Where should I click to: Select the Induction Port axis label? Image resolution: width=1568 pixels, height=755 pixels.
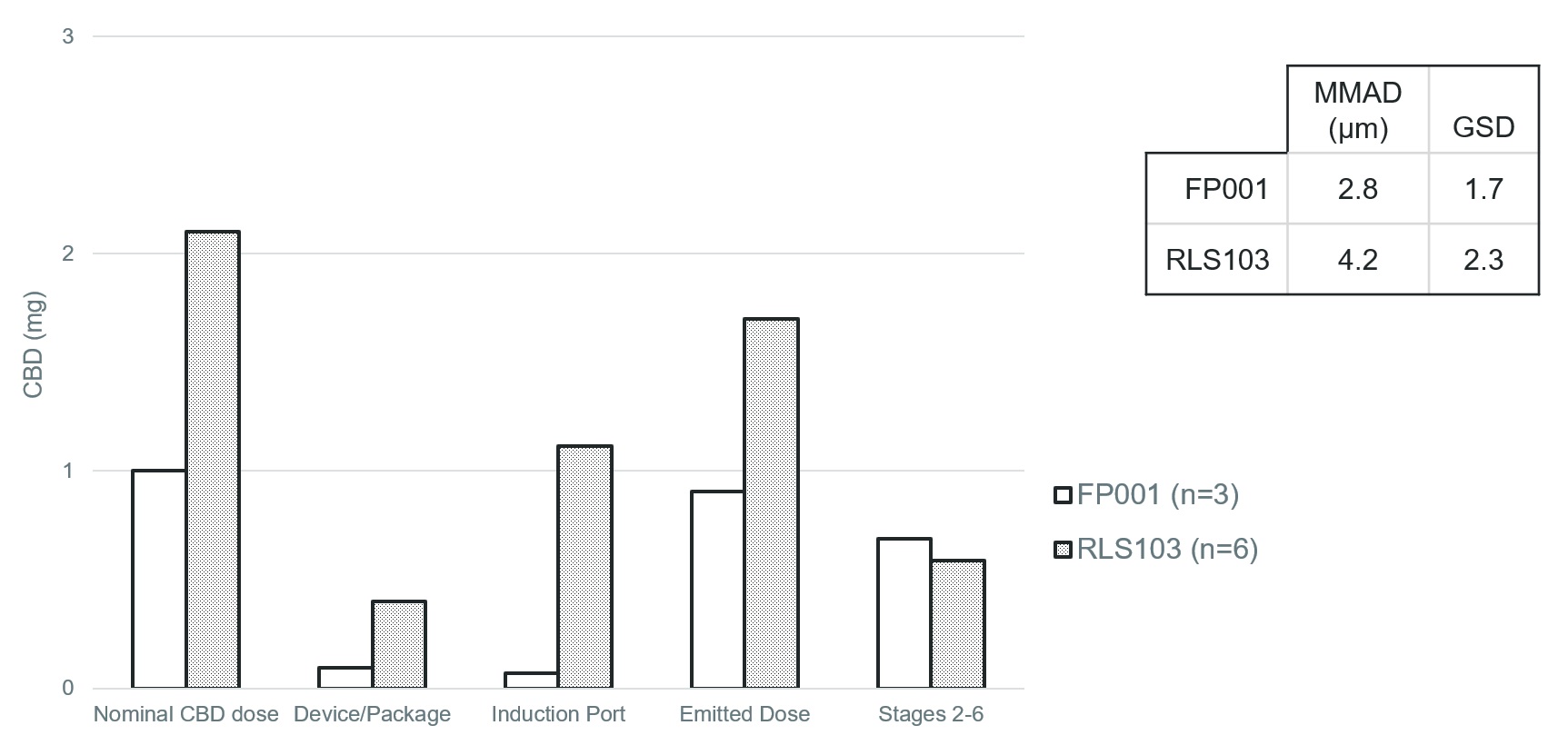tap(558, 714)
